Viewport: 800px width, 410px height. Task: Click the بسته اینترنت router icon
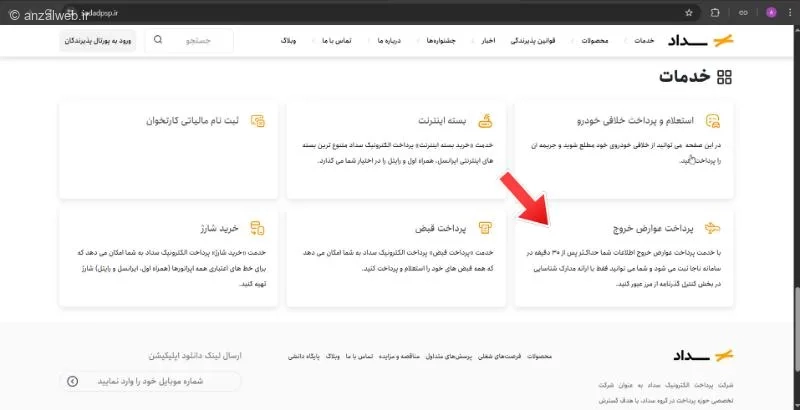[485, 121]
